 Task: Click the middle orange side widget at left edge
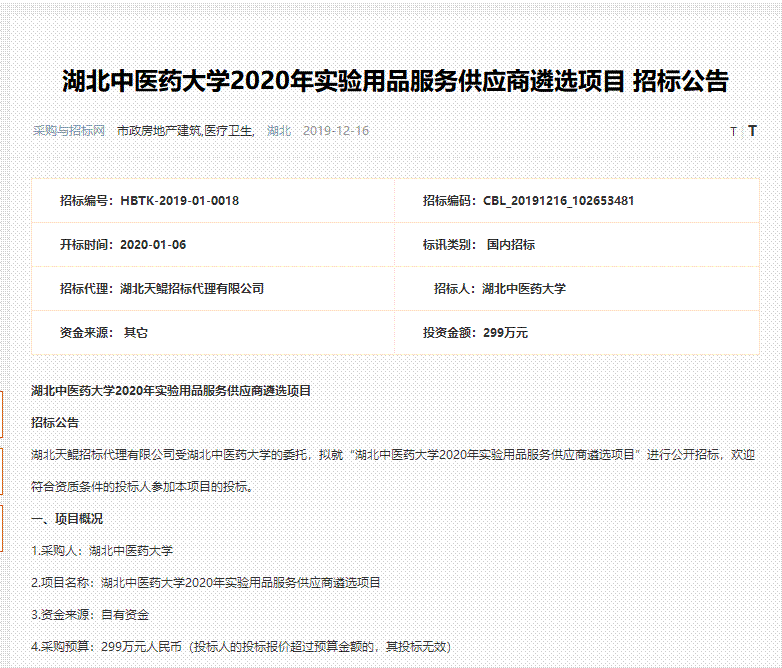point(2,469)
